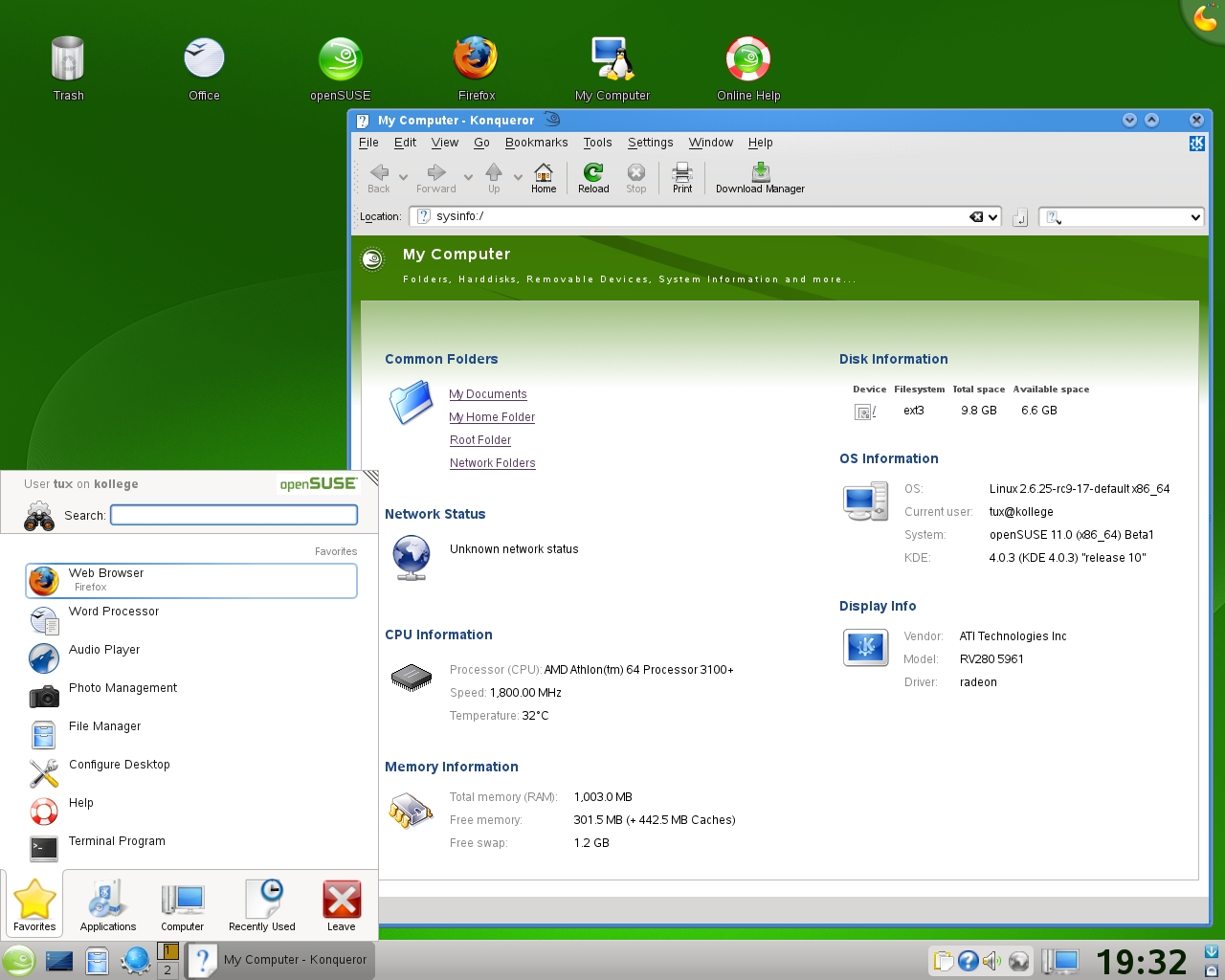
Task: Click the volume speaker tray icon
Action: (991, 961)
